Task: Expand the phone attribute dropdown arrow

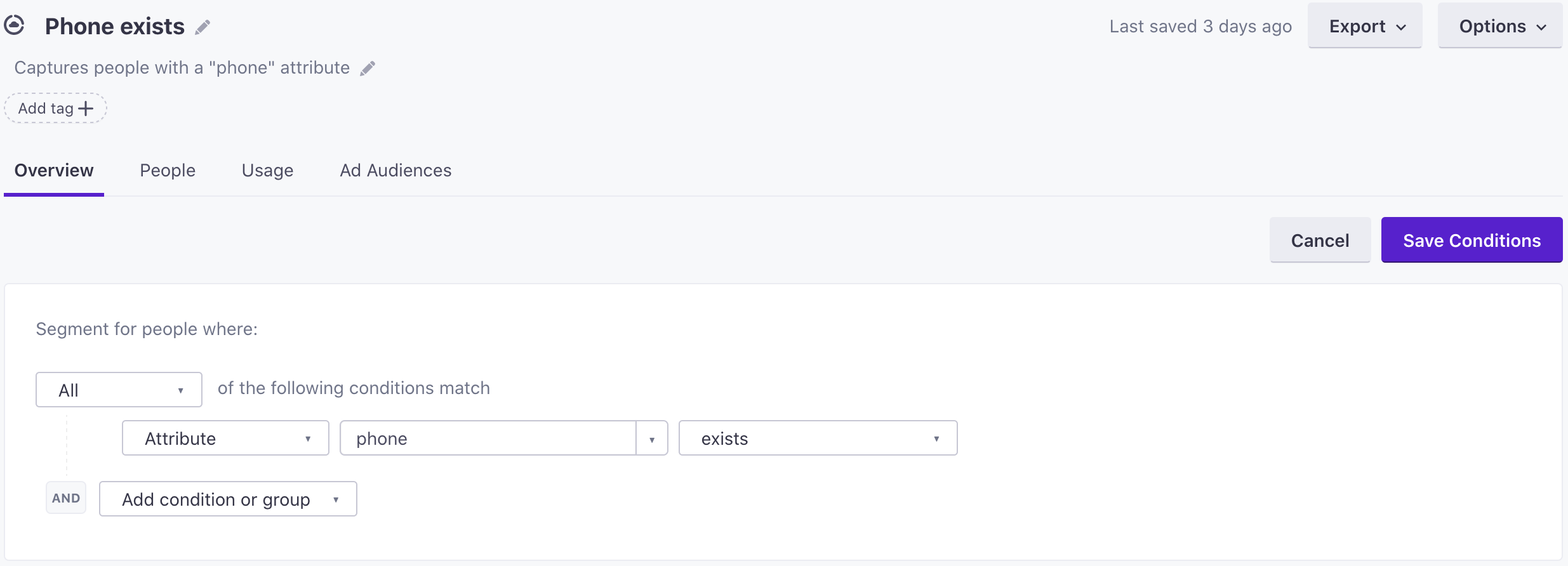Action: click(x=652, y=438)
